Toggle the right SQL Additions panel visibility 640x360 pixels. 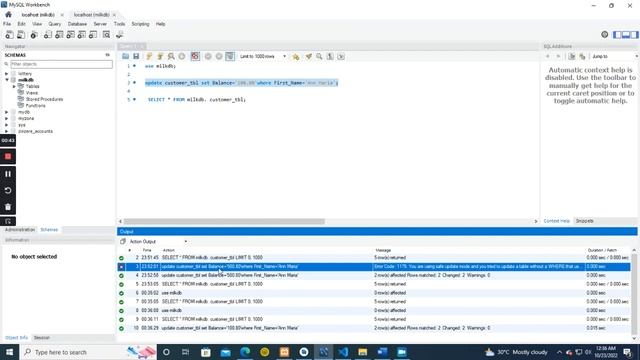[x=634, y=35]
